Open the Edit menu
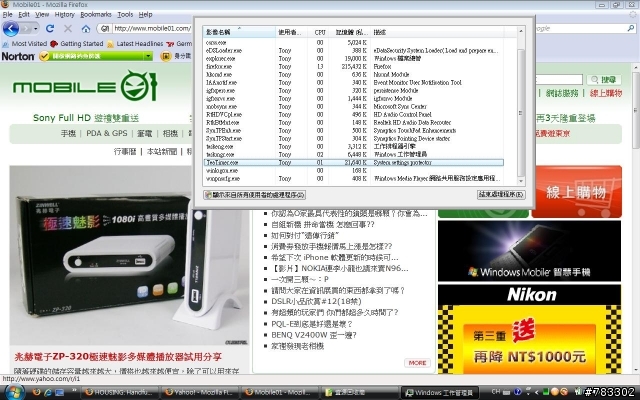The width and height of the screenshot is (640, 400). tap(24, 14)
